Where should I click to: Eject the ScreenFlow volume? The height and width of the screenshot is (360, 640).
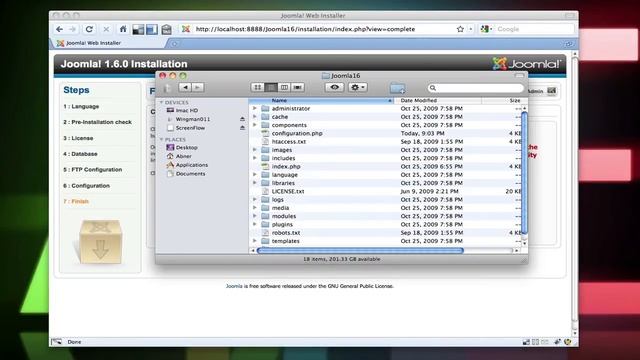(x=242, y=128)
